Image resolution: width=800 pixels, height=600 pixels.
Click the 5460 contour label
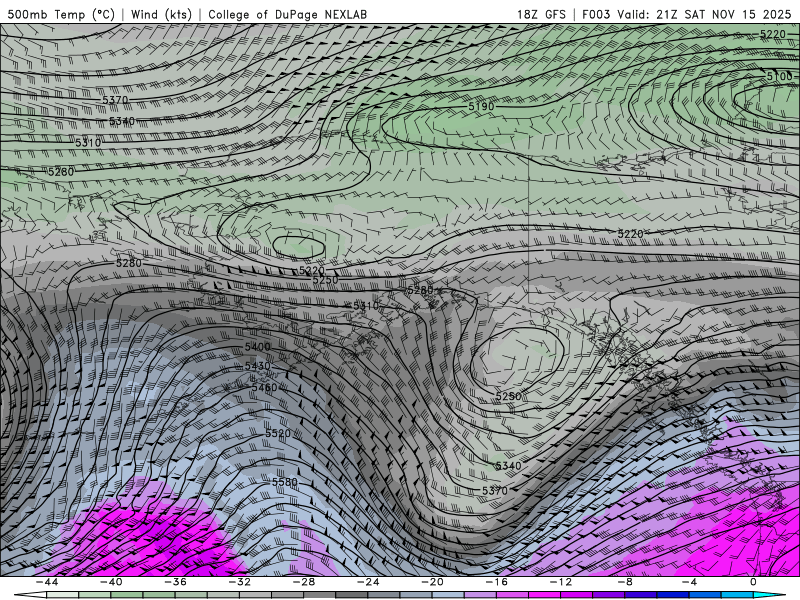264,388
